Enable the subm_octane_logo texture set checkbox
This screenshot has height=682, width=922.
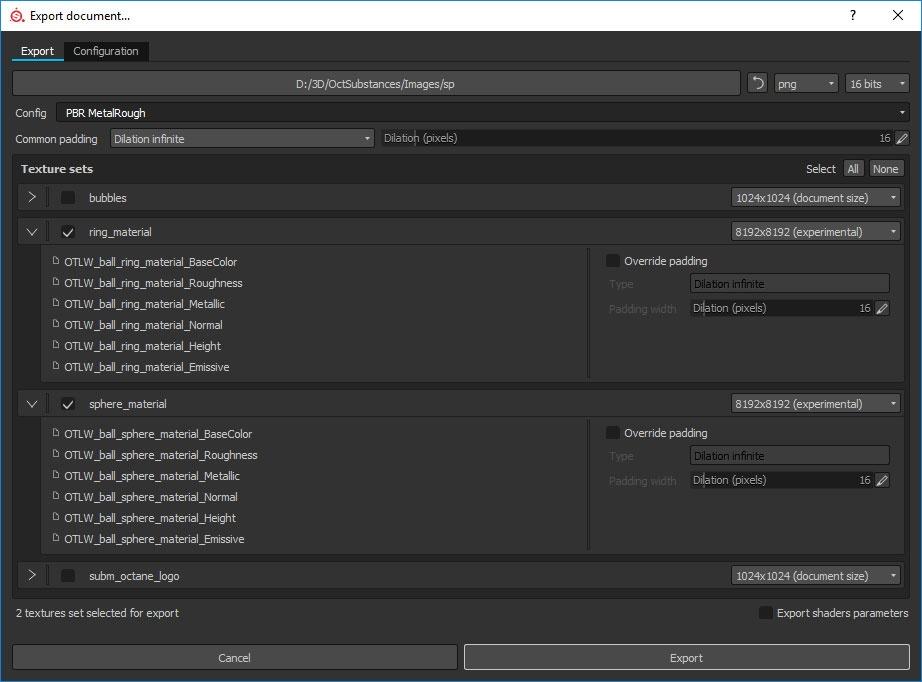[68, 576]
